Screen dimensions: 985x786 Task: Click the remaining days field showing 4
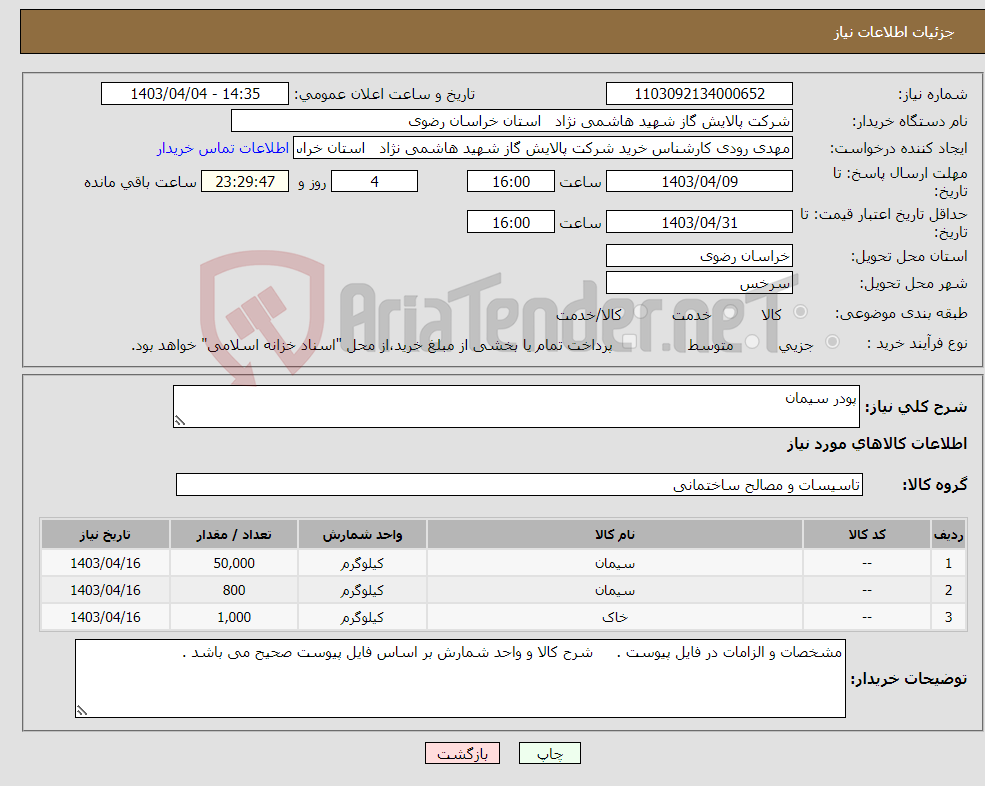374,182
